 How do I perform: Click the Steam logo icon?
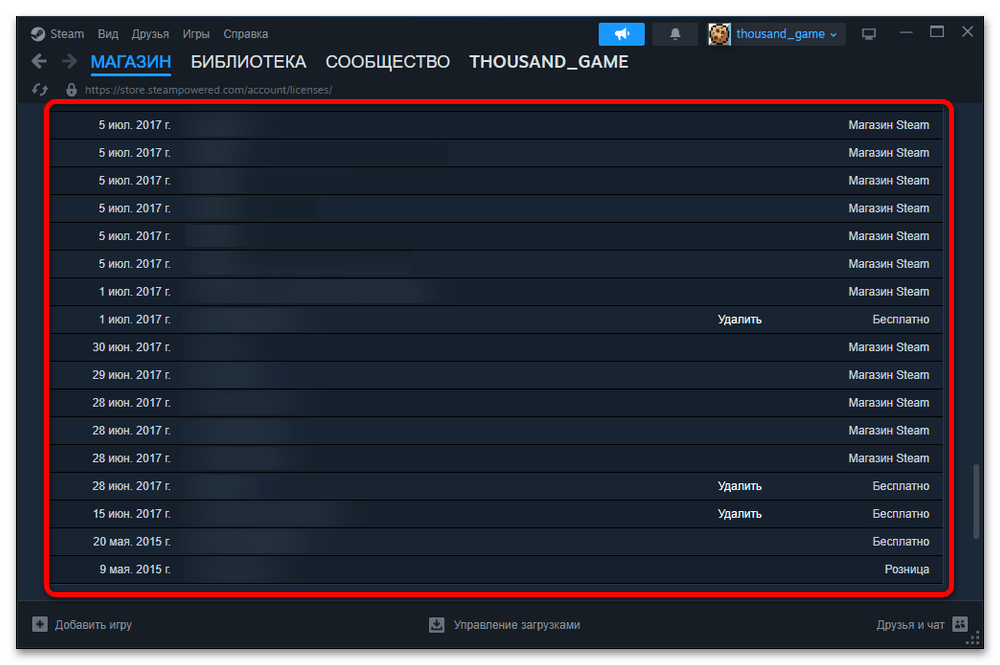pos(38,34)
